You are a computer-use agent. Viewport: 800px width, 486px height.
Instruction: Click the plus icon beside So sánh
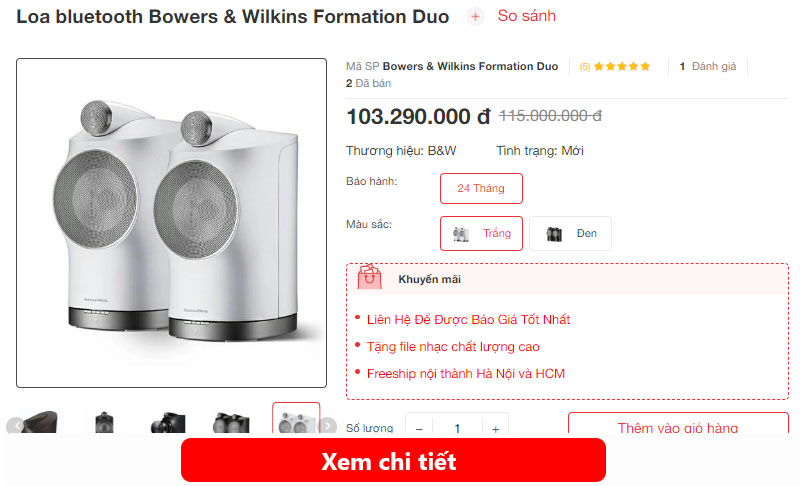[475, 17]
